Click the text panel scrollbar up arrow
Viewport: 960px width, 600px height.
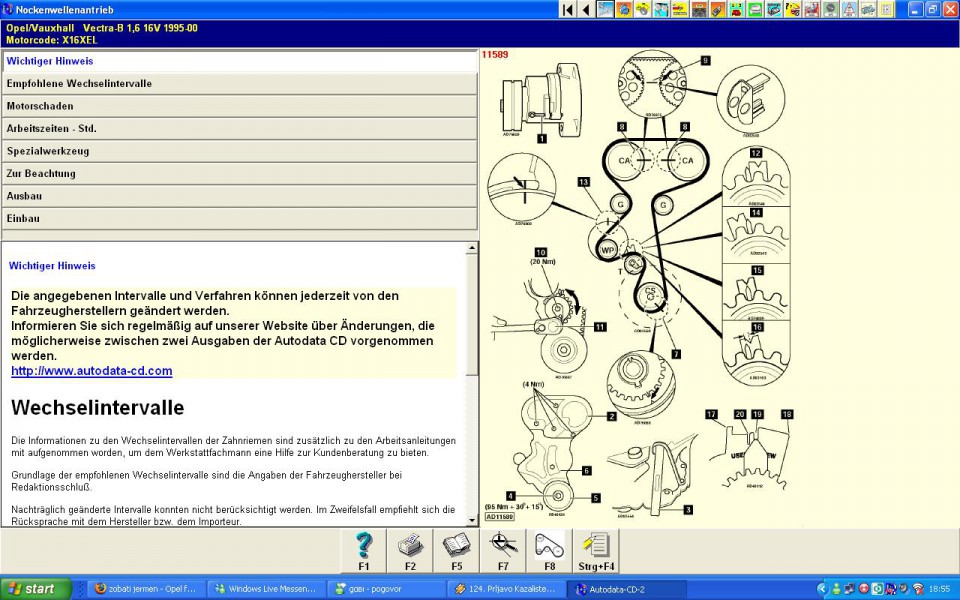(x=471, y=248)
